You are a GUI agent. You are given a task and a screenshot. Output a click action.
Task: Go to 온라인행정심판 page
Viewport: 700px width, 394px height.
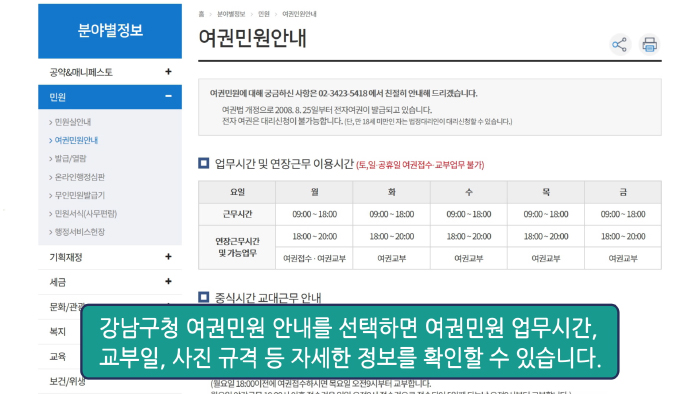(79, 177)
